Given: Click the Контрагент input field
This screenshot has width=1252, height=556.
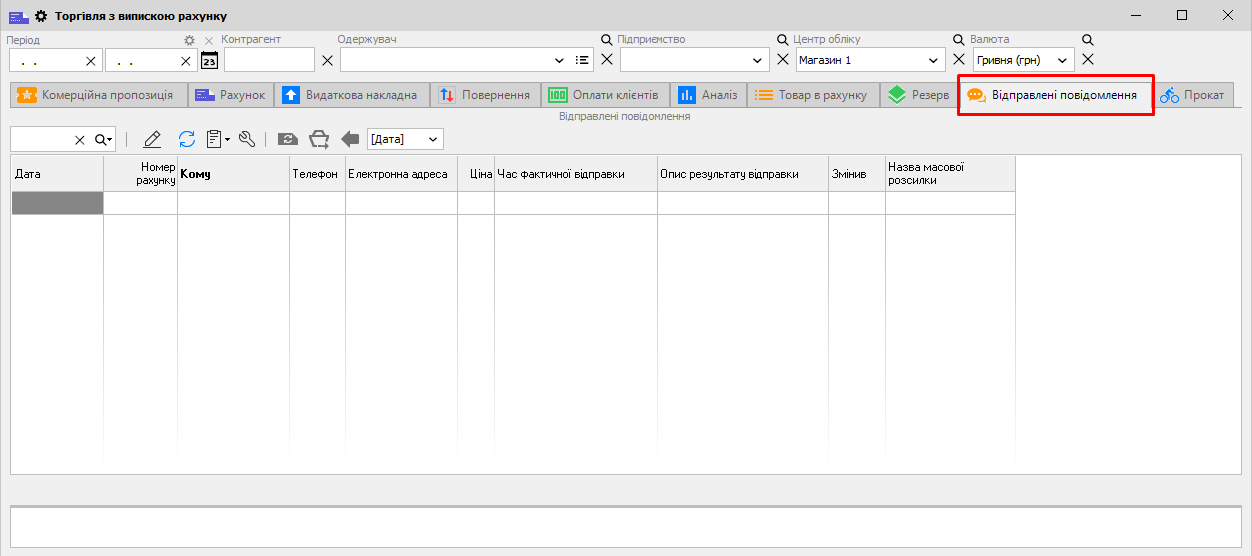Looking at the screenshot, I should [269, 61].
